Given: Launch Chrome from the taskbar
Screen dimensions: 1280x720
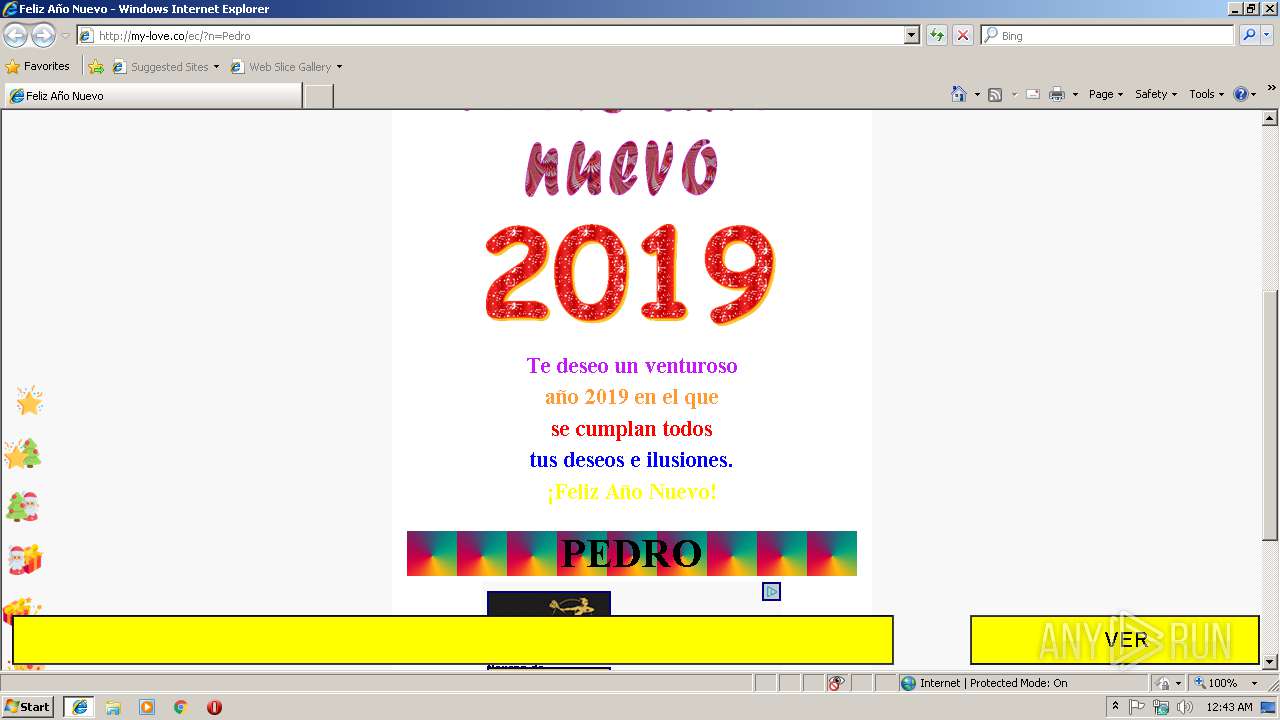Looking at the screenshot, I should coord(181,707).
